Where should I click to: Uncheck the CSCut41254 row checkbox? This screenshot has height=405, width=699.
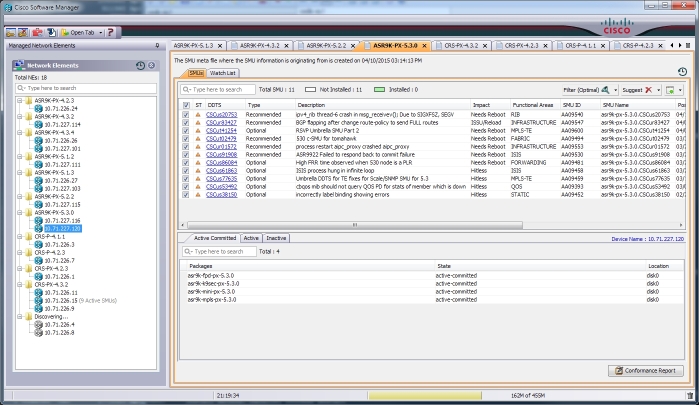186,131
